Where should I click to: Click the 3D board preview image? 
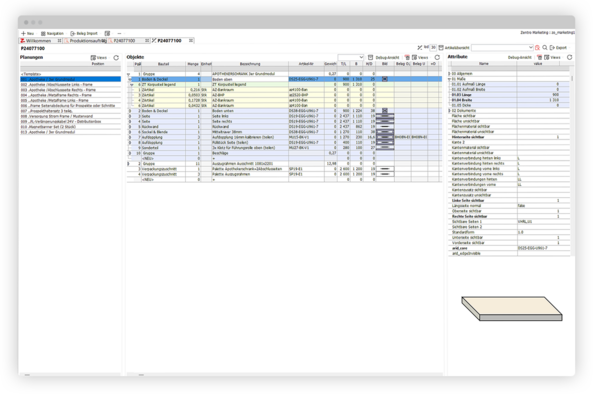pyautogui.click(x=512, y=309)
